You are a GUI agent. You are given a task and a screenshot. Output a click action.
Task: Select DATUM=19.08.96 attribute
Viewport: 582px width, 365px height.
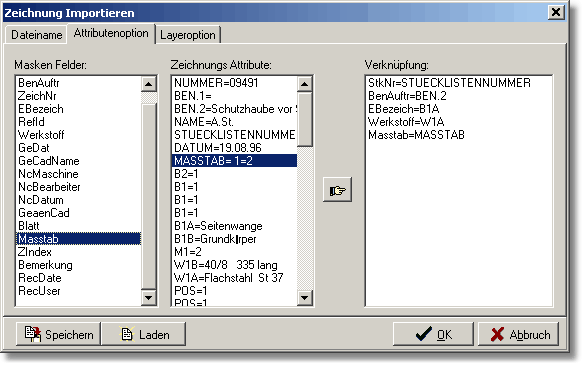235,148
